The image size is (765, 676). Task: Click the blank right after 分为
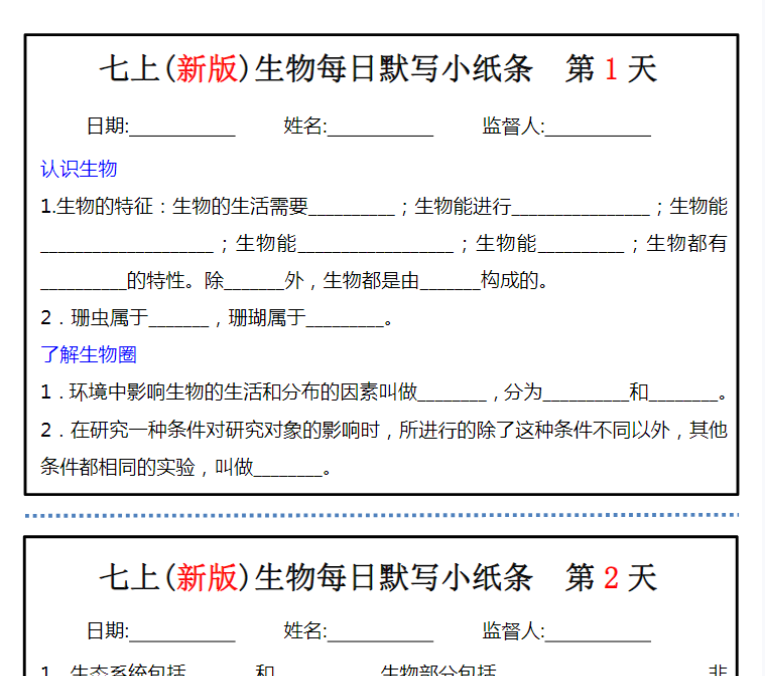point(585,392)
